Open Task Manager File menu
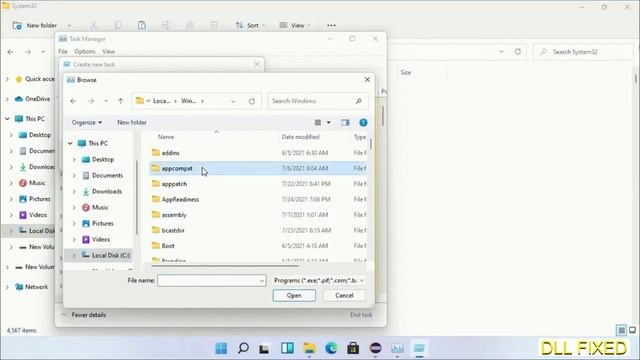This screenshot has height=360, width=640. pos(62,51)
